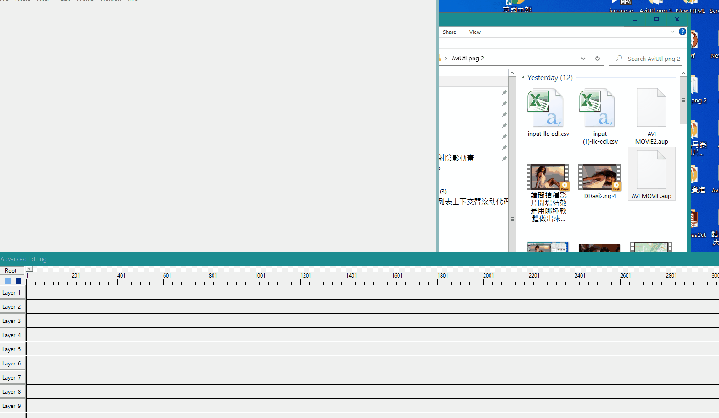Image resolution: width=719 pixels, height=418 pixels.
Task: Click the file list vertical scrollbar thumb
Action: pos(683,100)
